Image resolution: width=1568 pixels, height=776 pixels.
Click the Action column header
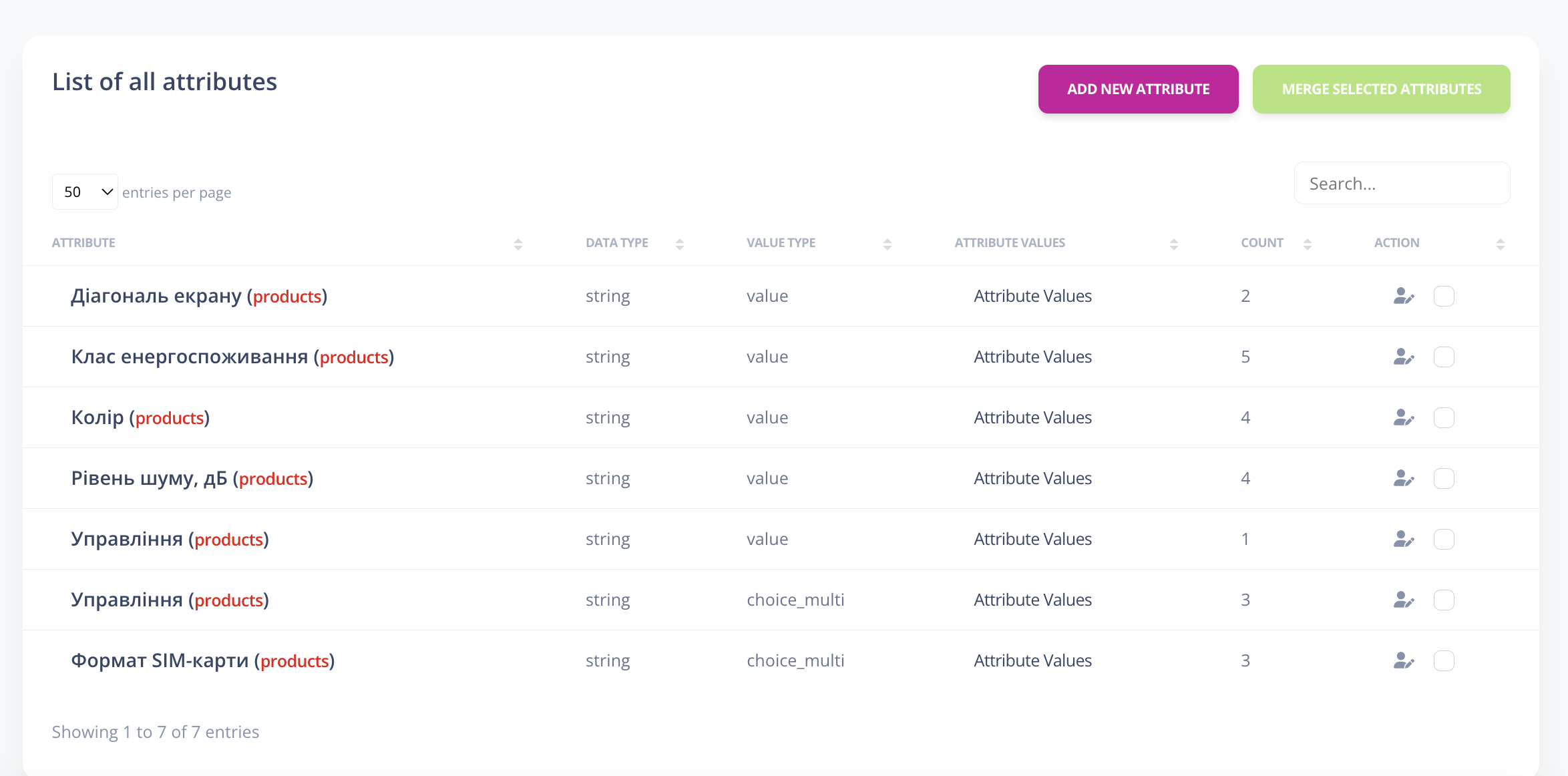point(1396,243)
